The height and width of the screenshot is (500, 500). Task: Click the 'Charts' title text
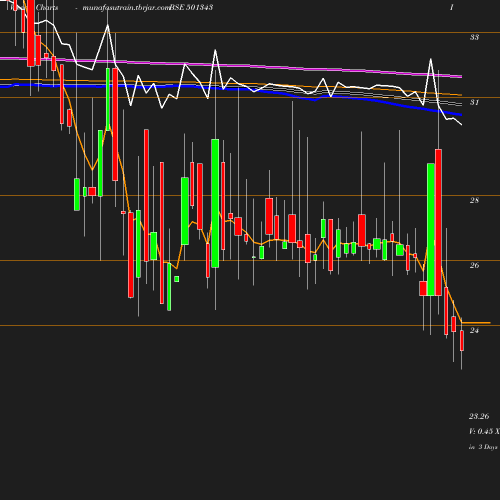coord(47,7)
